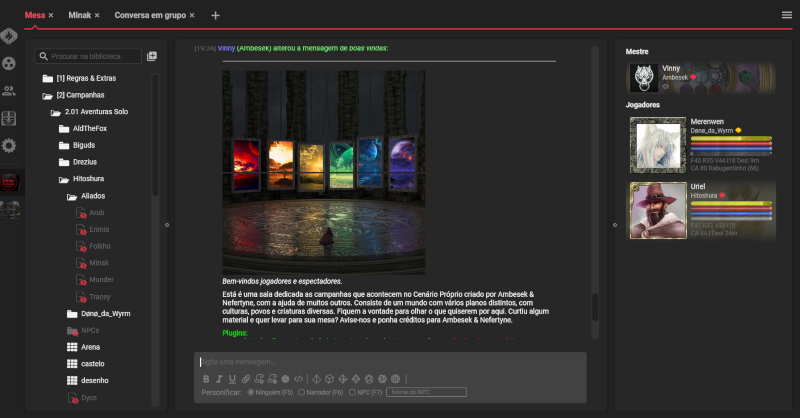Click the scroll icon with minus sign
Image resolution: width=800 pixels, height=418 pixels.
pos(272,379)
